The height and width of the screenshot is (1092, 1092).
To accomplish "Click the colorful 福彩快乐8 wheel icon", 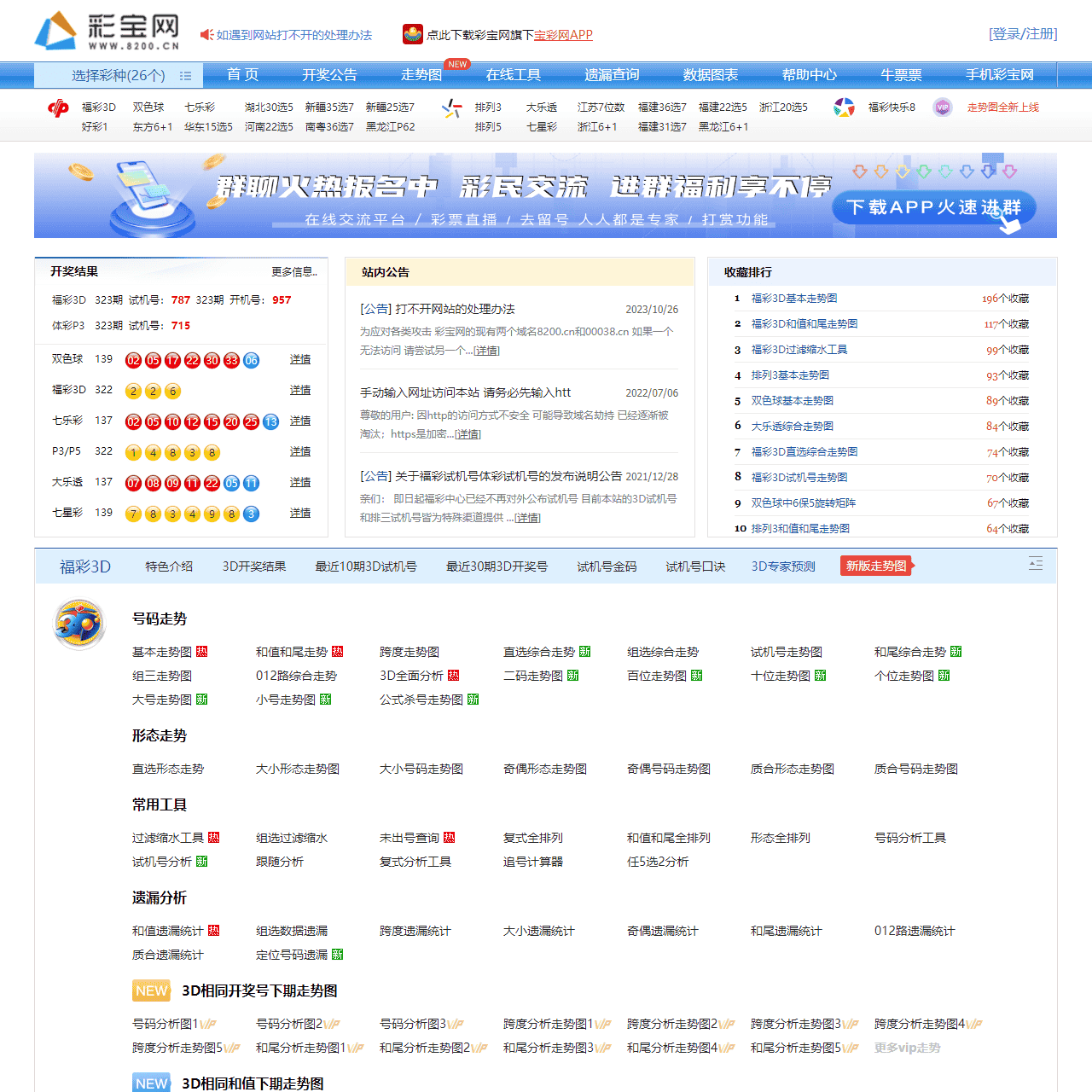I will pyautogui.click(x=845, y=108).
